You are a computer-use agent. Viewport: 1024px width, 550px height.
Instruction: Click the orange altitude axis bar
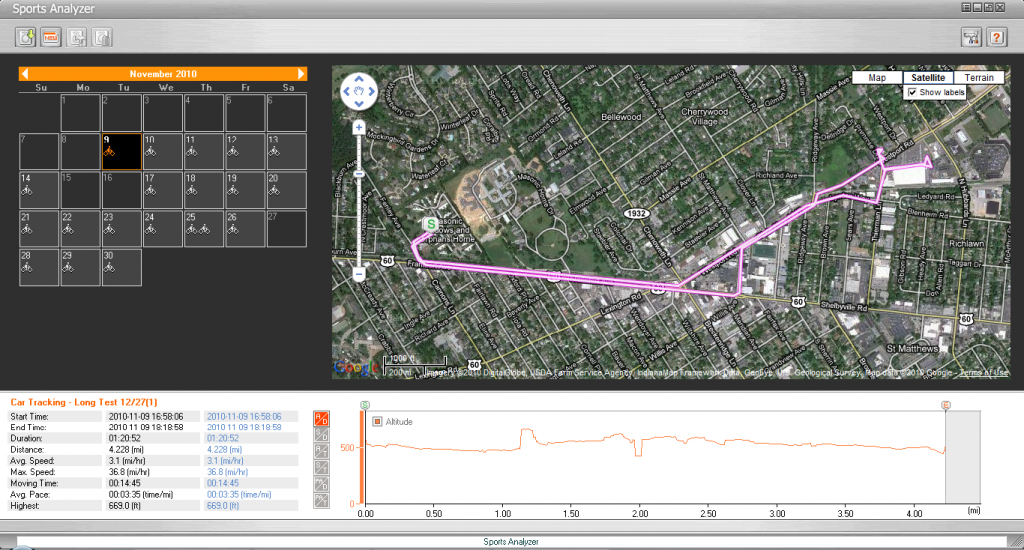coord(362,458)
